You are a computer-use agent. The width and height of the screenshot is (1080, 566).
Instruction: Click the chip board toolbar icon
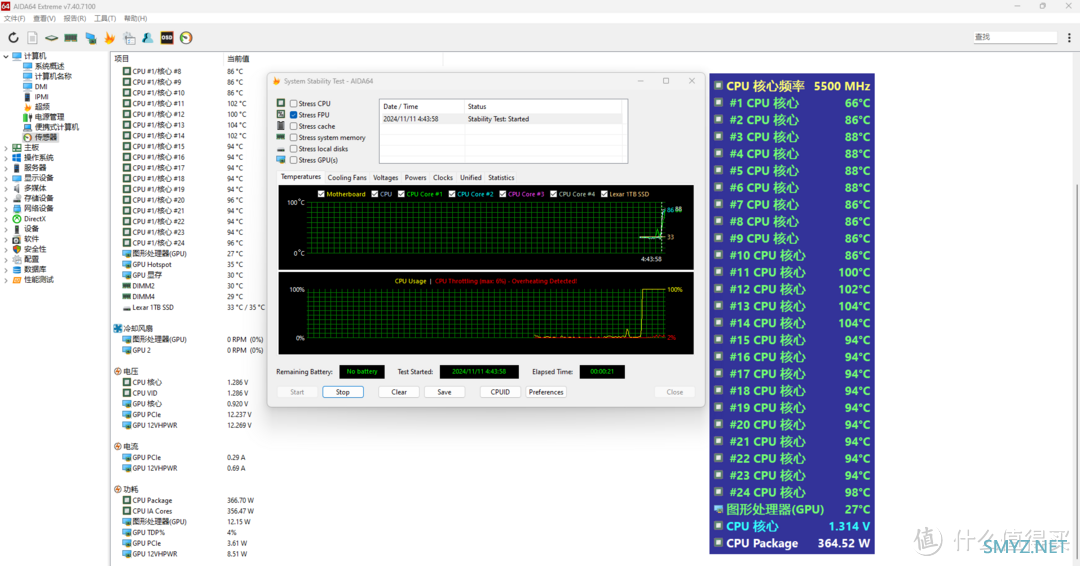[52, 38]
